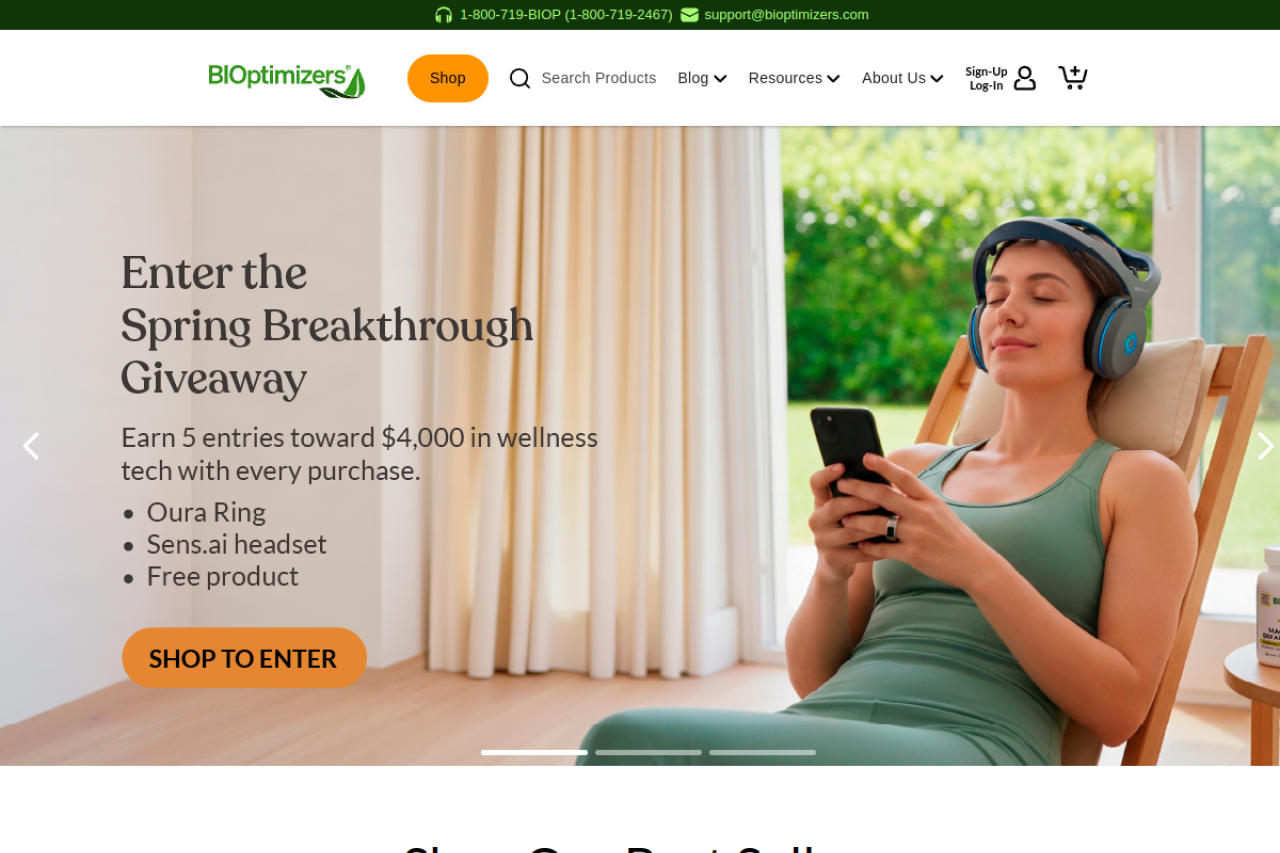Click the BiOptimizers logo
The image size is (1280, 853).
(x=287, y=81)
